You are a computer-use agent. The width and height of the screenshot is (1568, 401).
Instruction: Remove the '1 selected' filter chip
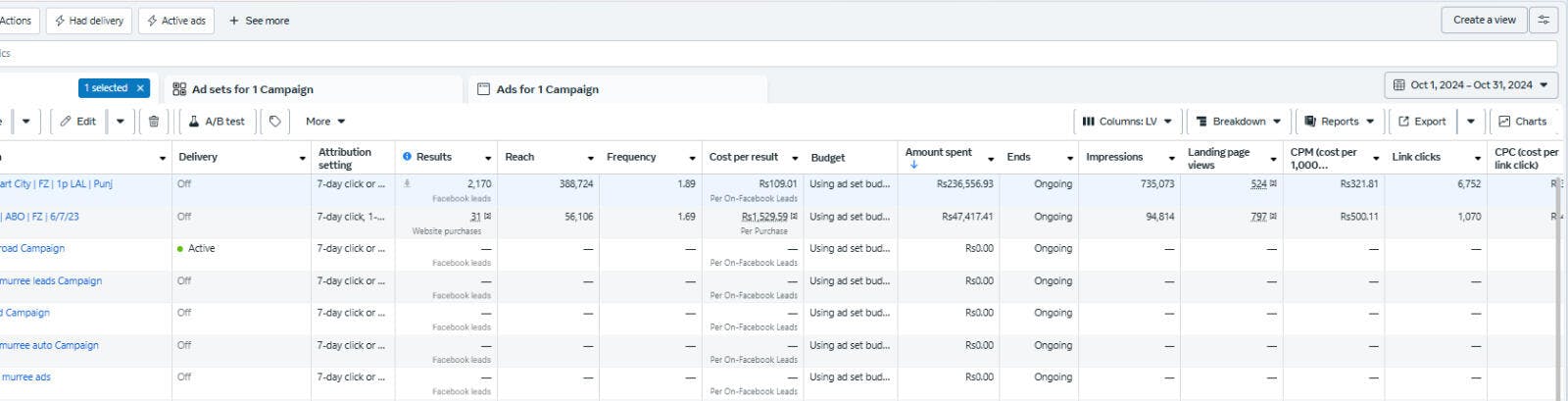(140, 88)
